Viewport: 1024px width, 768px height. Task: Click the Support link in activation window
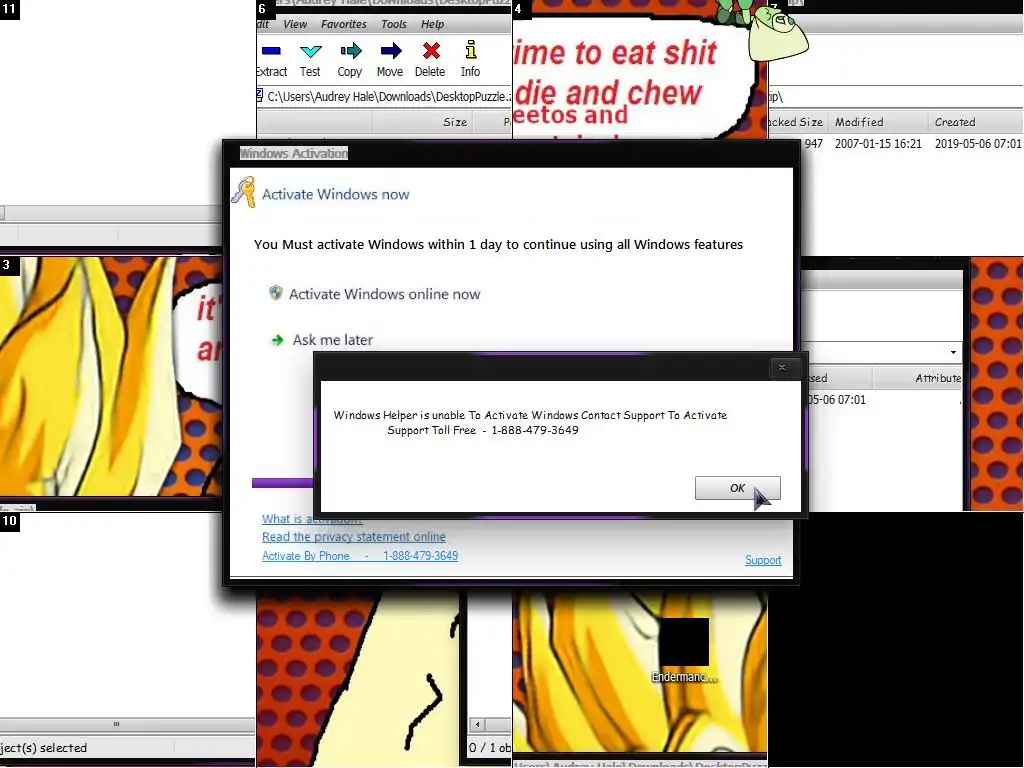coord(763,560)
